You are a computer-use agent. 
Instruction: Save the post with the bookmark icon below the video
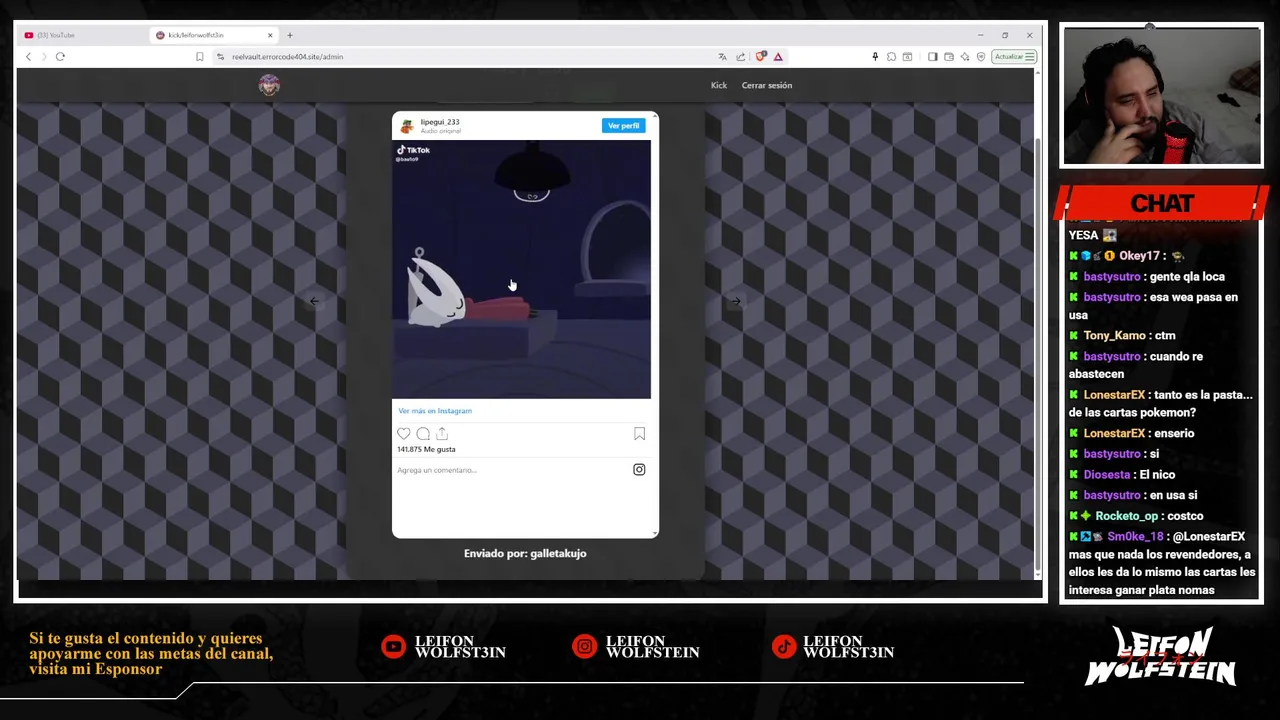640,434
